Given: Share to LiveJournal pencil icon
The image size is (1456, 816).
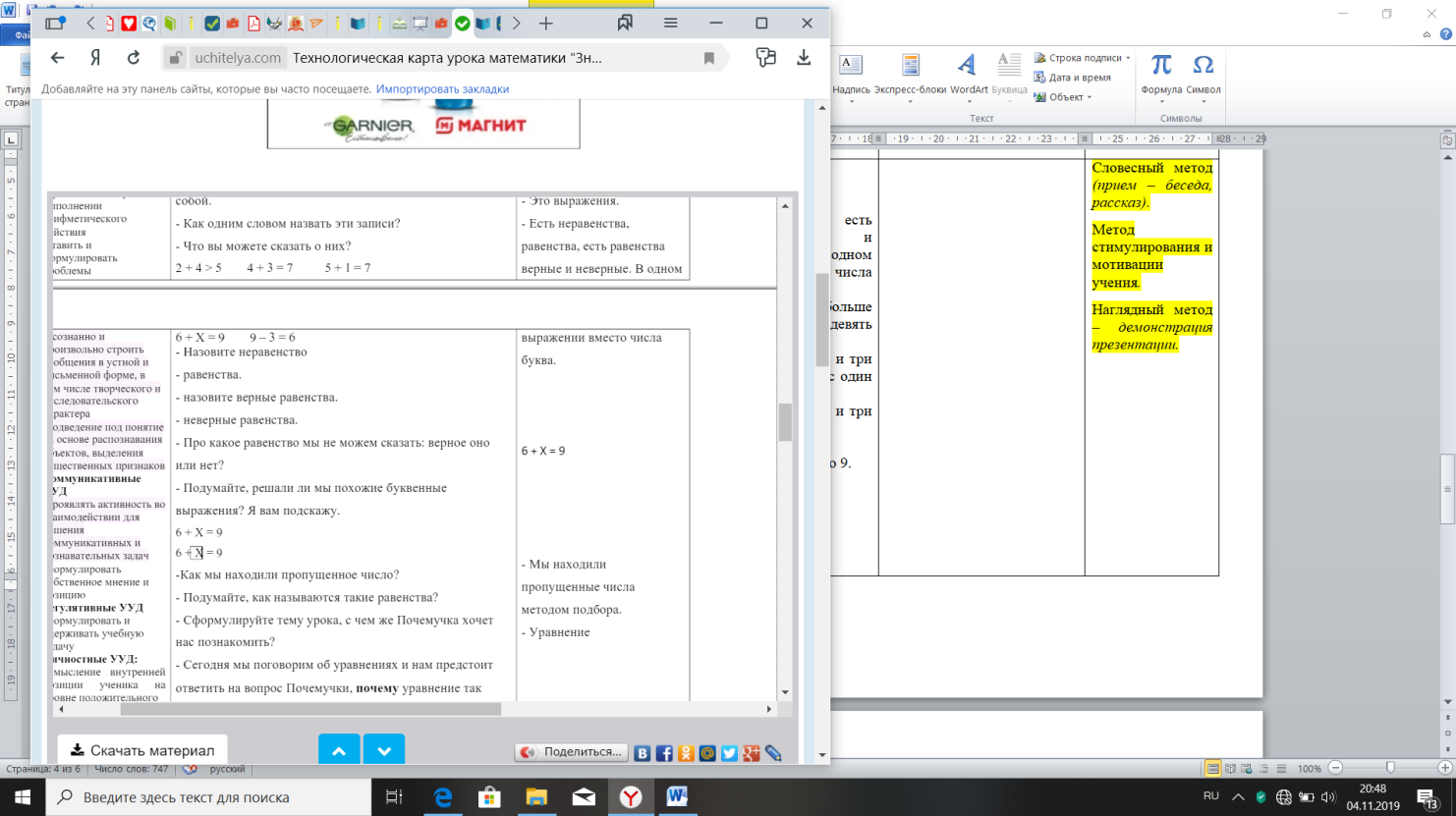Looking at the screenshot, I should pos(773,753).
